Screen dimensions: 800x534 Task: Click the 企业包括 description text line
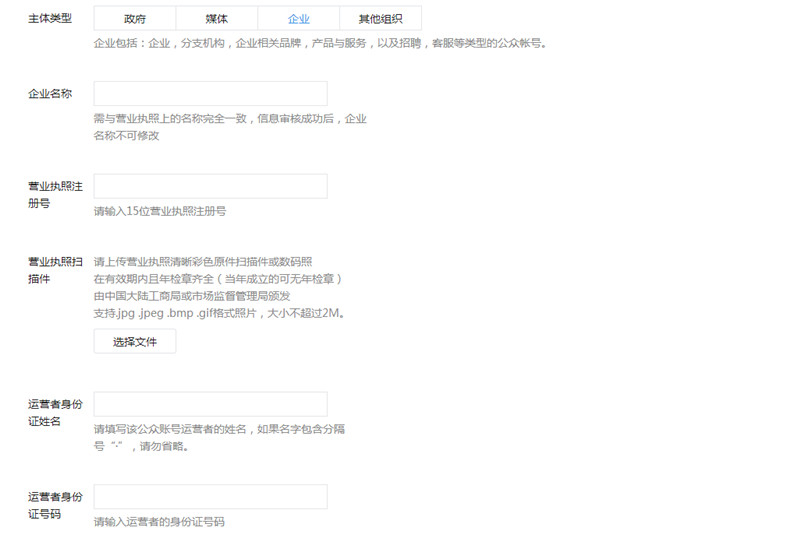pyautogui.click(x=320, y=43)
